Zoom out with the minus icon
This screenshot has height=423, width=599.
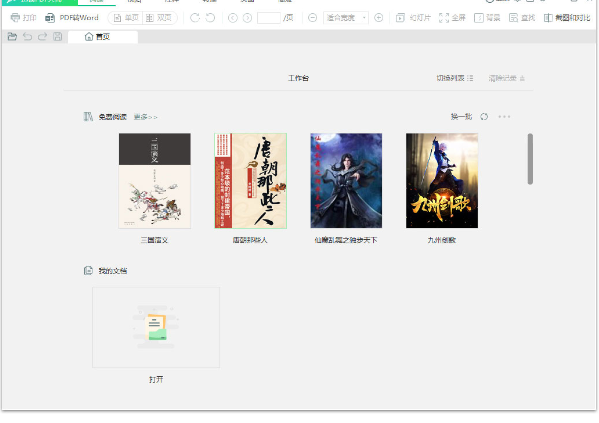coord(312,18)
